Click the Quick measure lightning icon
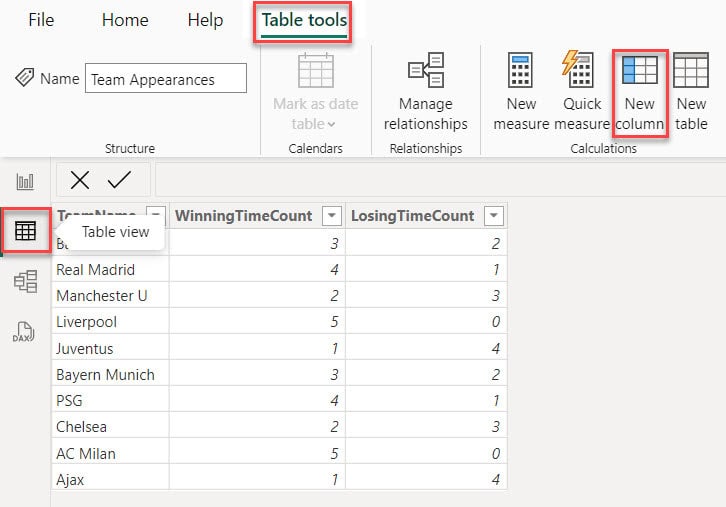This screenshot has height=507, width=726. pos(578,69)
